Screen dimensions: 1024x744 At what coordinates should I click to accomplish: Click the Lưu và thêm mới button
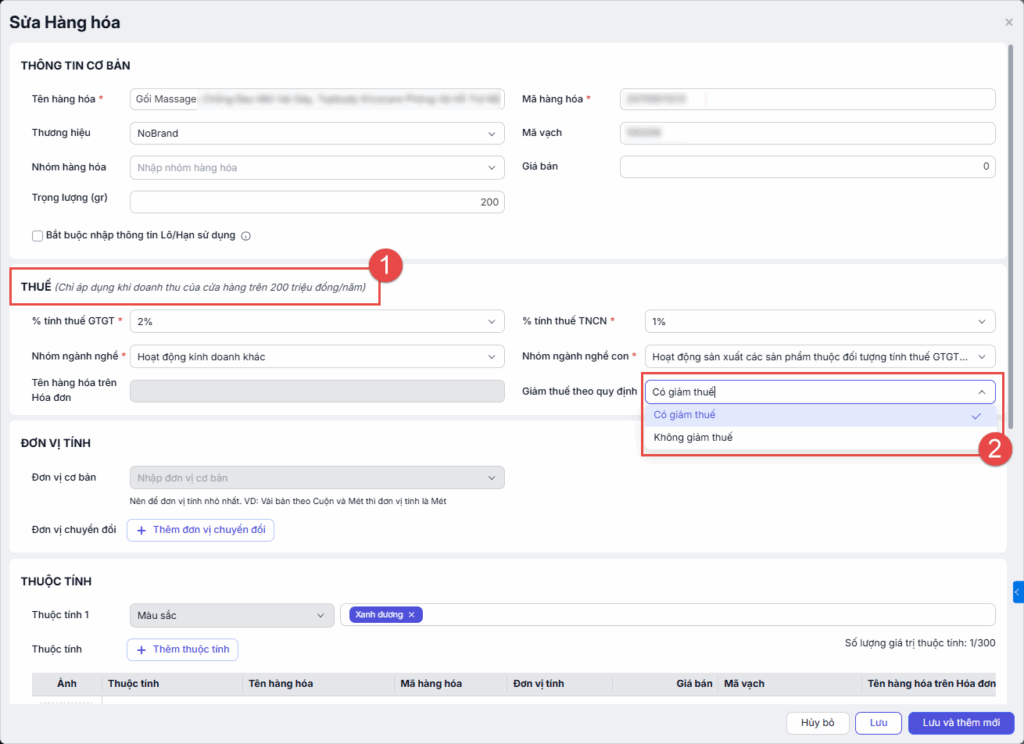pyautogui.click(x=961, y=723)
